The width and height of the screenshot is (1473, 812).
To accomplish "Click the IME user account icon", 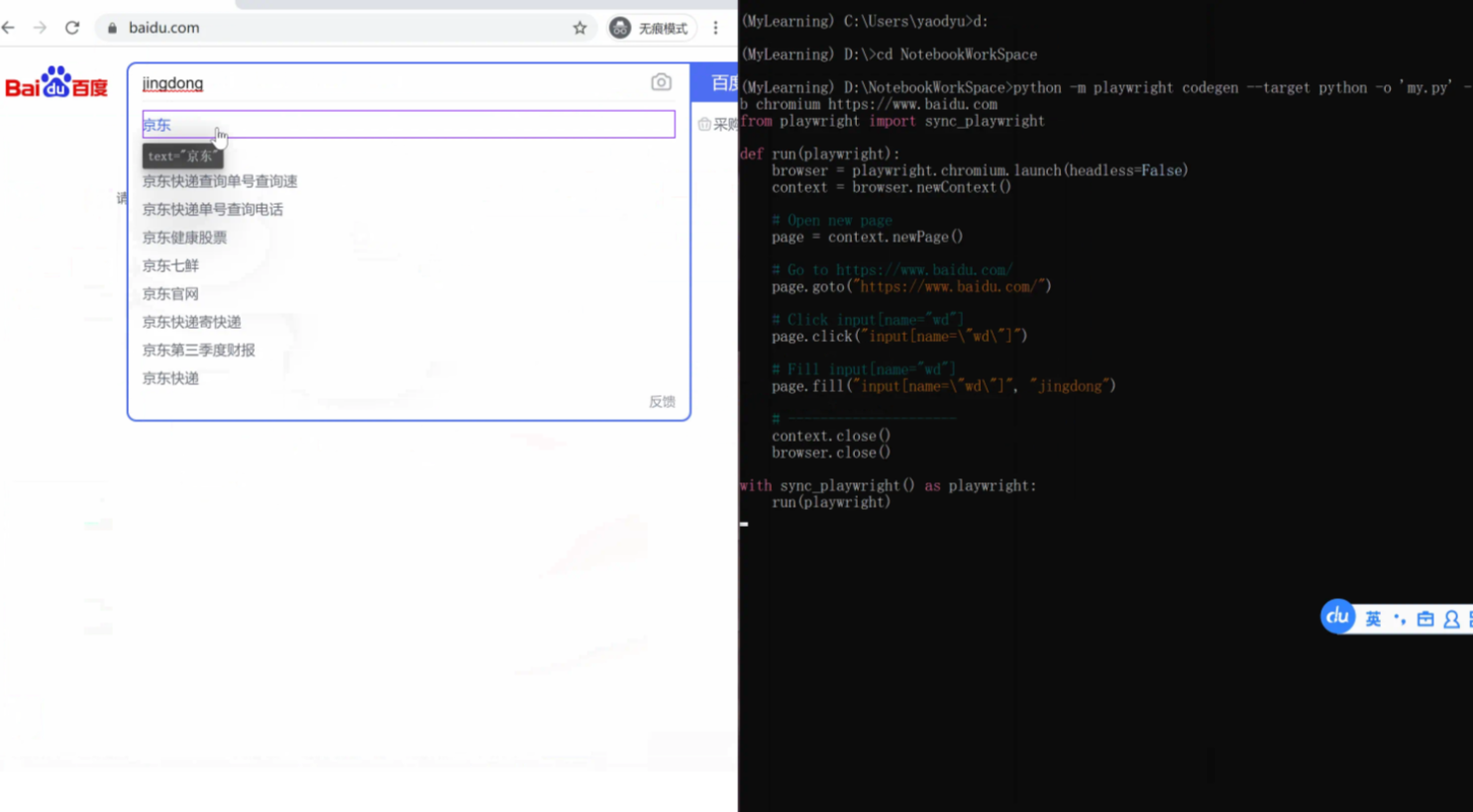I will pyautogui.click(x=1451, y=619).
